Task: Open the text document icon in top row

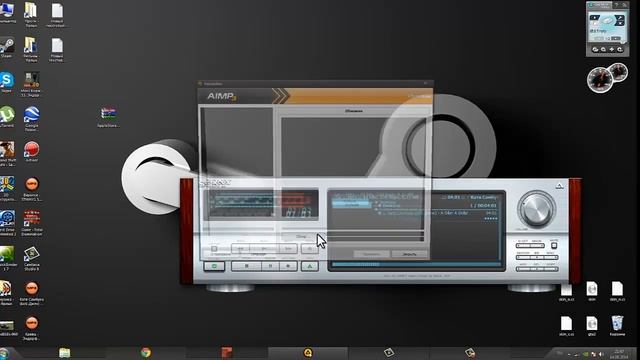Action: pos(57,14)
